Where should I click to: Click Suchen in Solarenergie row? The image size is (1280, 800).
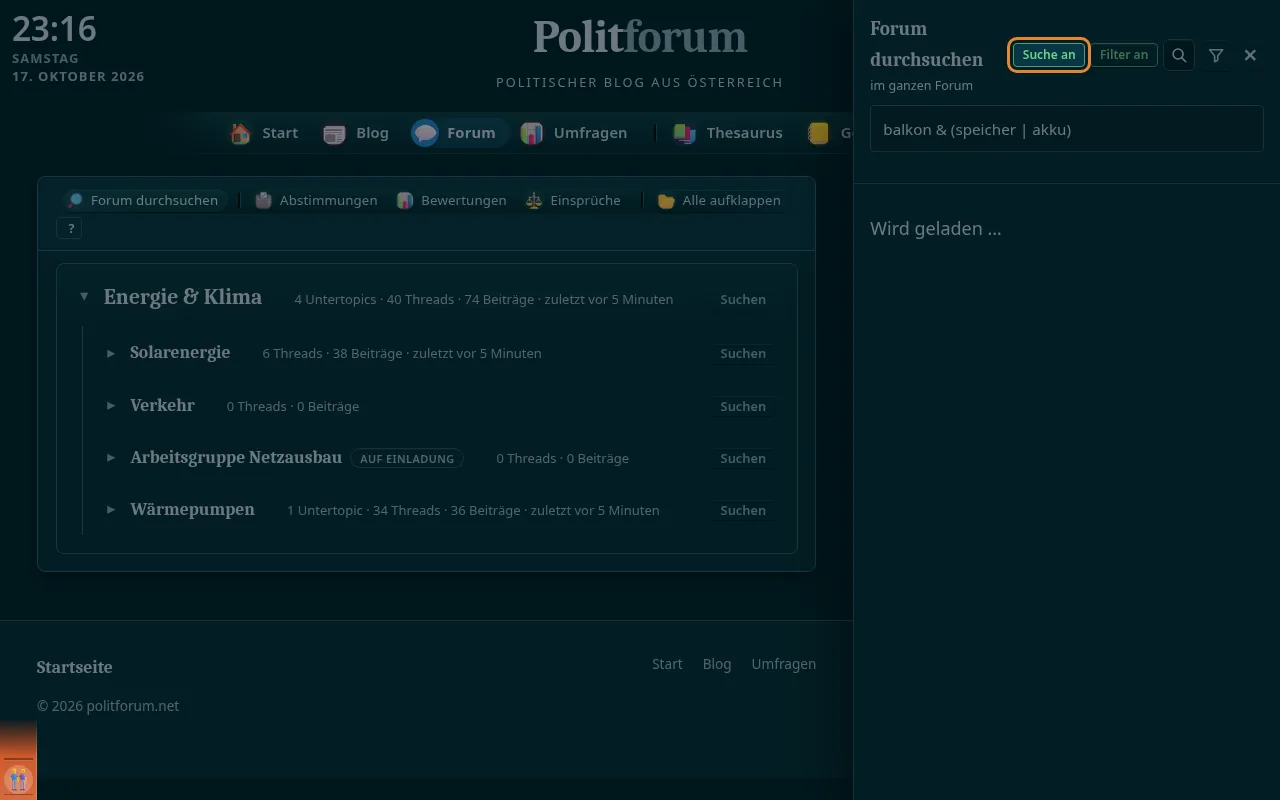tap(743, 353)
